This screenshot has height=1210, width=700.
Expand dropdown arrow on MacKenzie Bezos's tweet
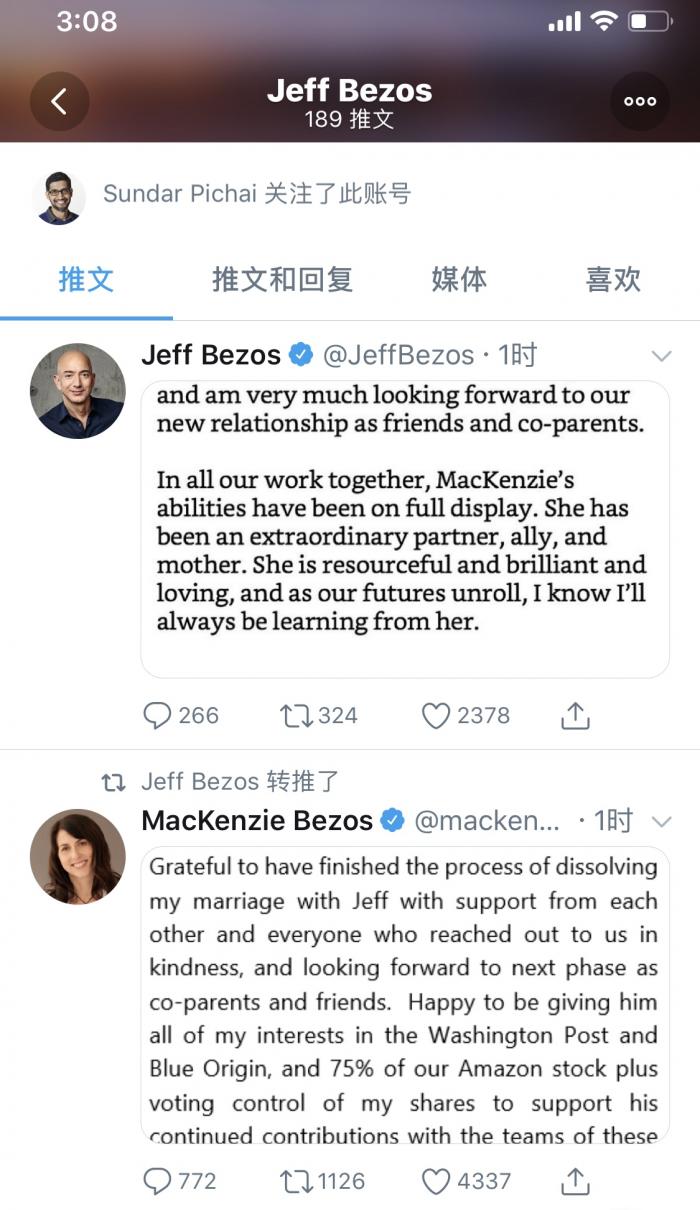(x=661, y=821)
